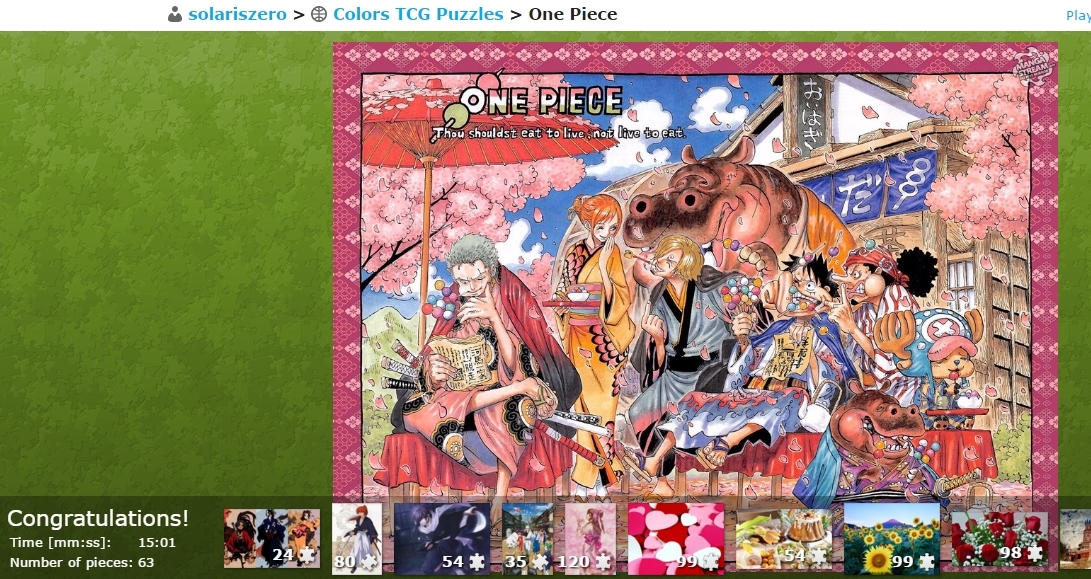Click the puzzle piece icon on sunflower thumbnail
The width and height of the screenshot is (1091, 579).
927,561
